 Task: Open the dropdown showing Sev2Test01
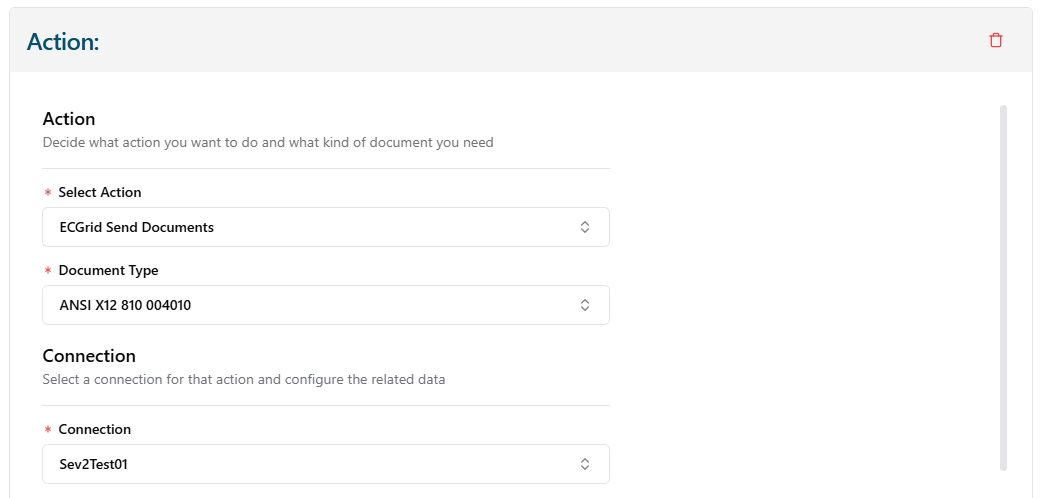tap(300, 464)
